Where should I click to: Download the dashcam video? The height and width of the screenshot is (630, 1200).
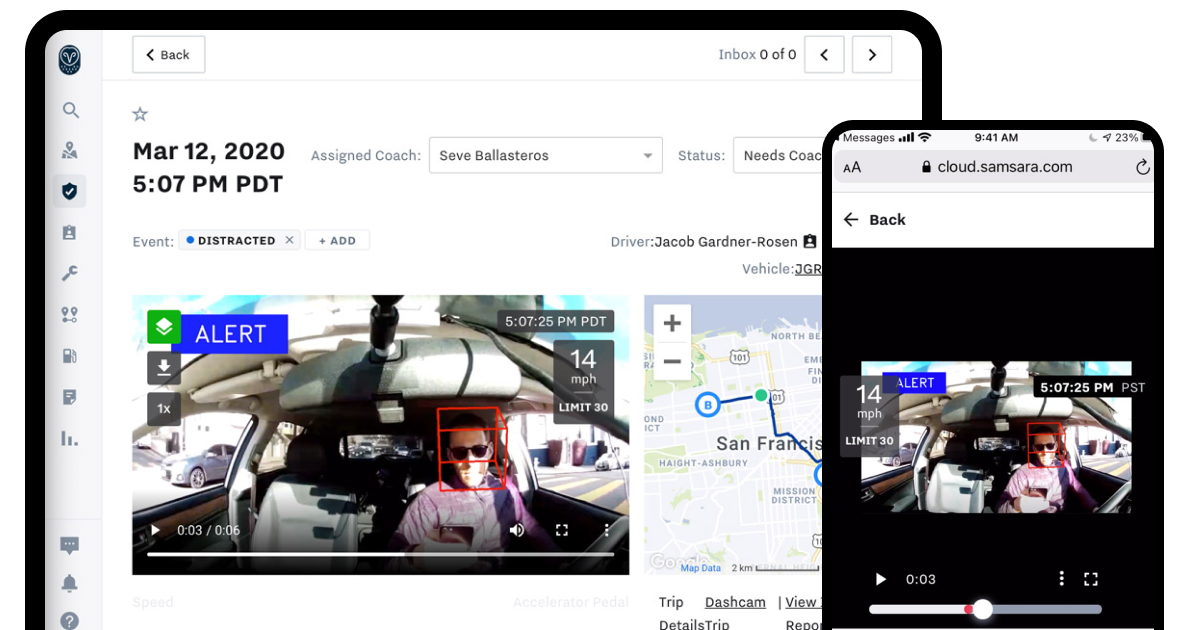tap(164, 368)
